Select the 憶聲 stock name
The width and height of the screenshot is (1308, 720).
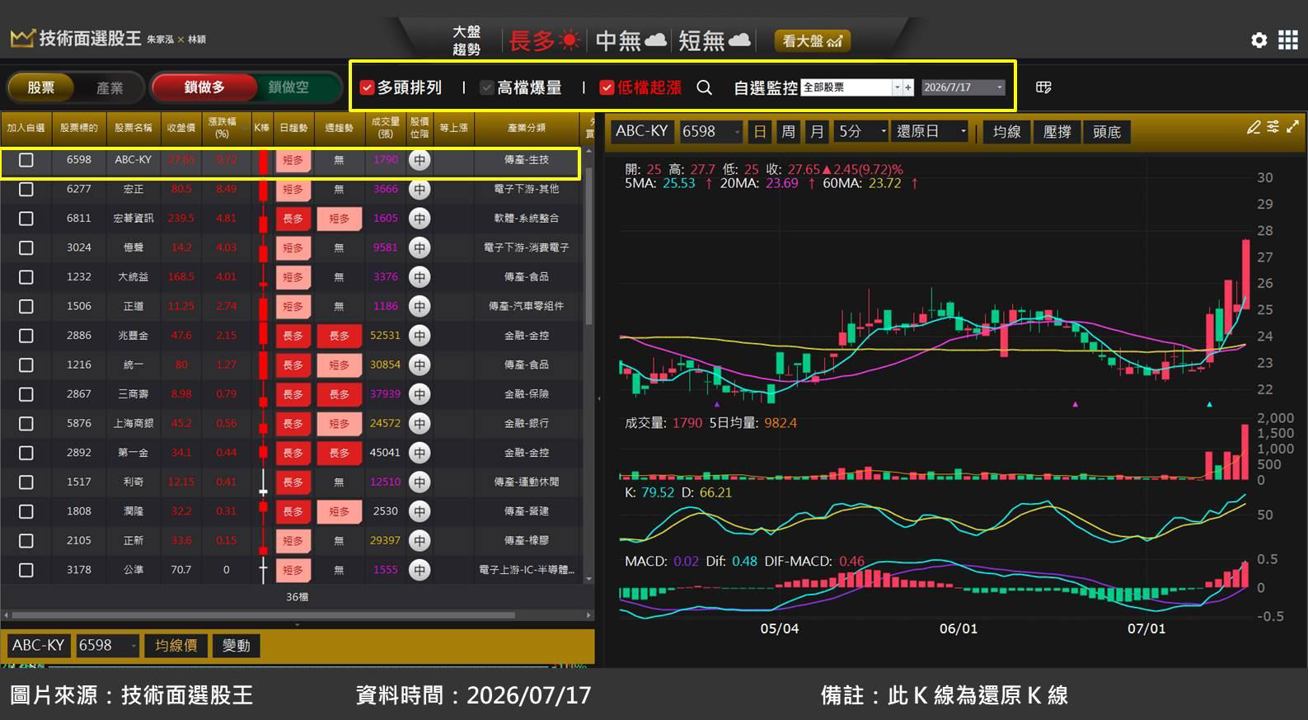point(133,248)
